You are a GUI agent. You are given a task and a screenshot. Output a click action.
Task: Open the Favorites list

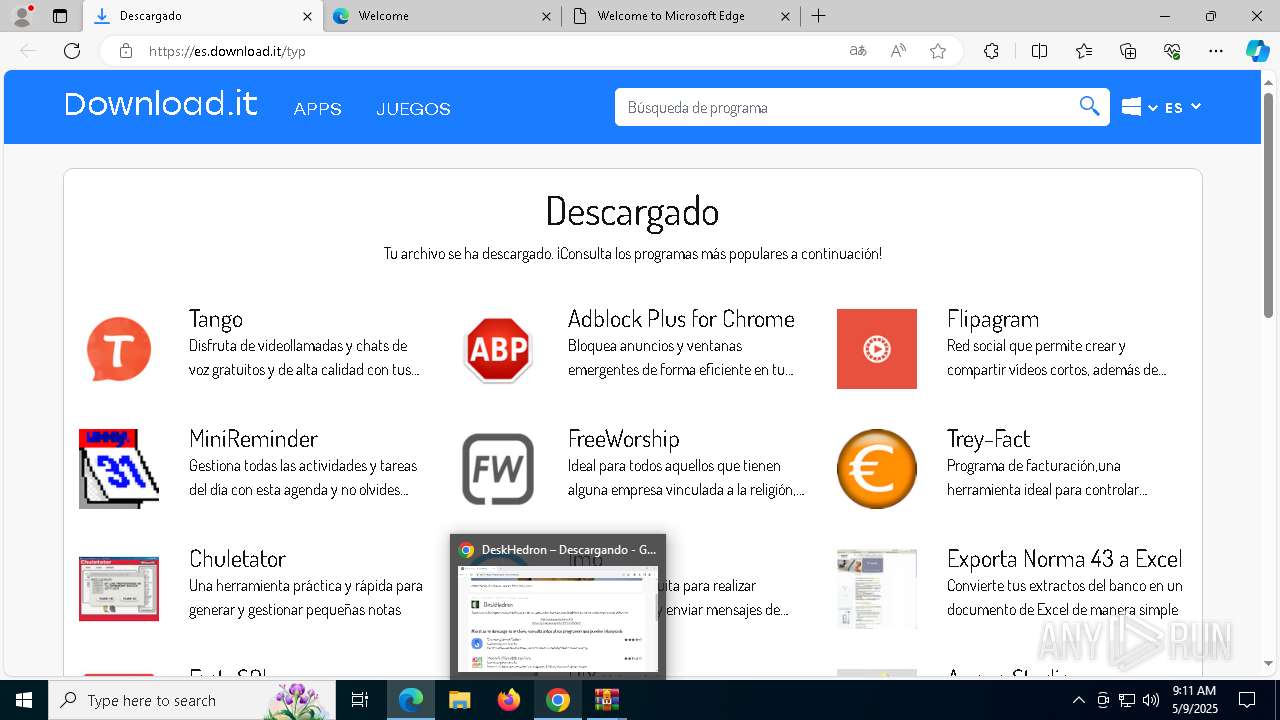pos(1084,51)
